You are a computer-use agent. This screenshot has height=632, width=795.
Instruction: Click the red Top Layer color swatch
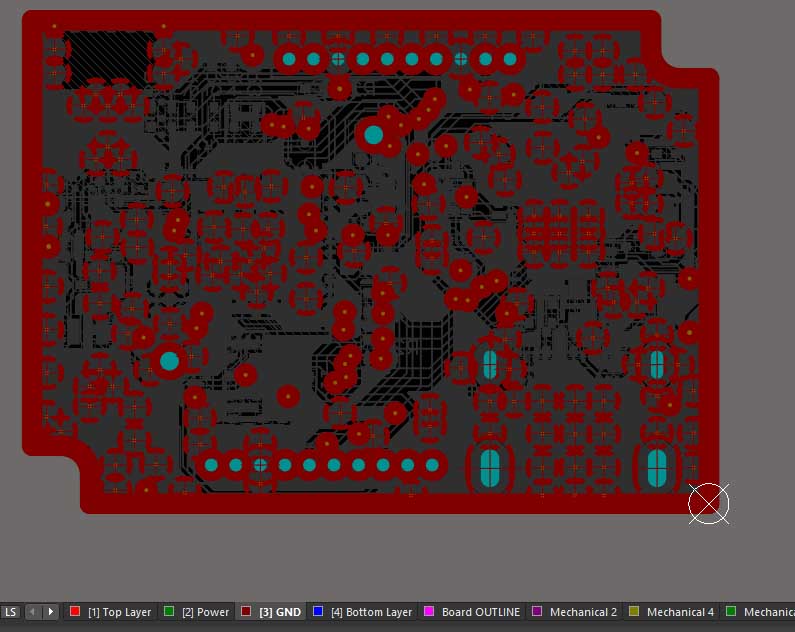point(75,611)
